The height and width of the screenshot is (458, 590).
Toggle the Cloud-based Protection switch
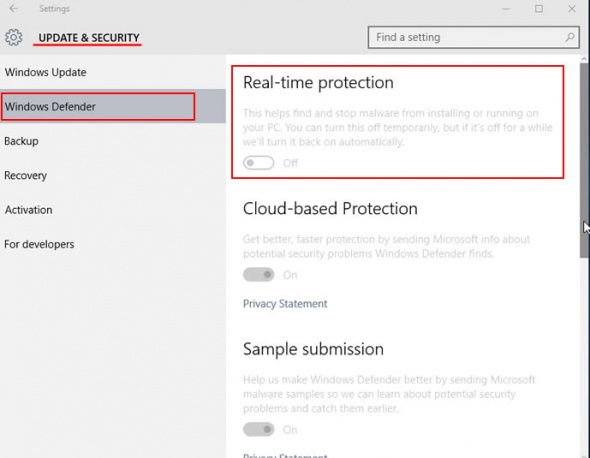tap(259, 275)
